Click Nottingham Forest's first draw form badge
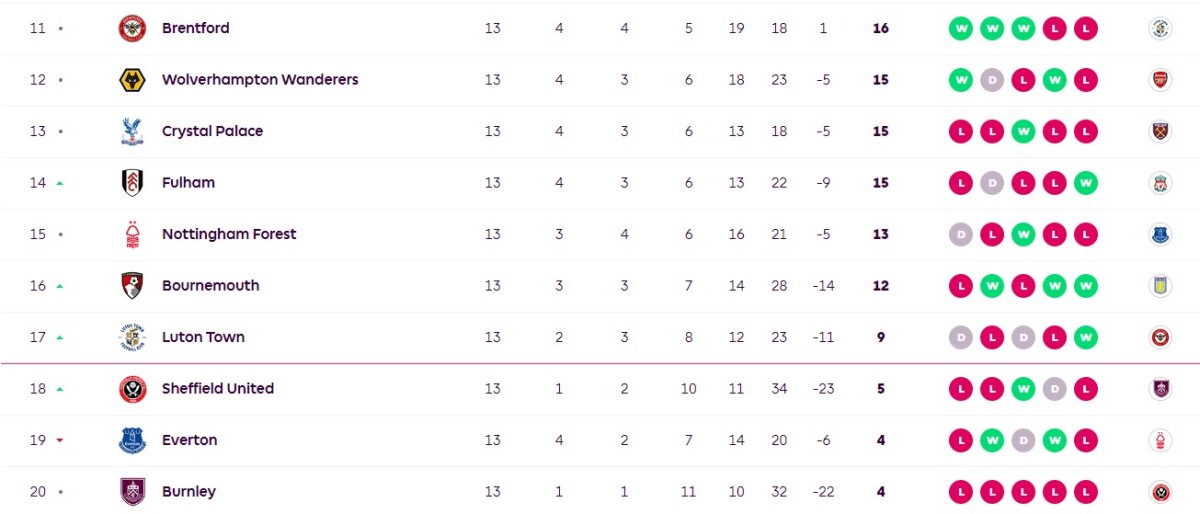 (x=961, y=234)
